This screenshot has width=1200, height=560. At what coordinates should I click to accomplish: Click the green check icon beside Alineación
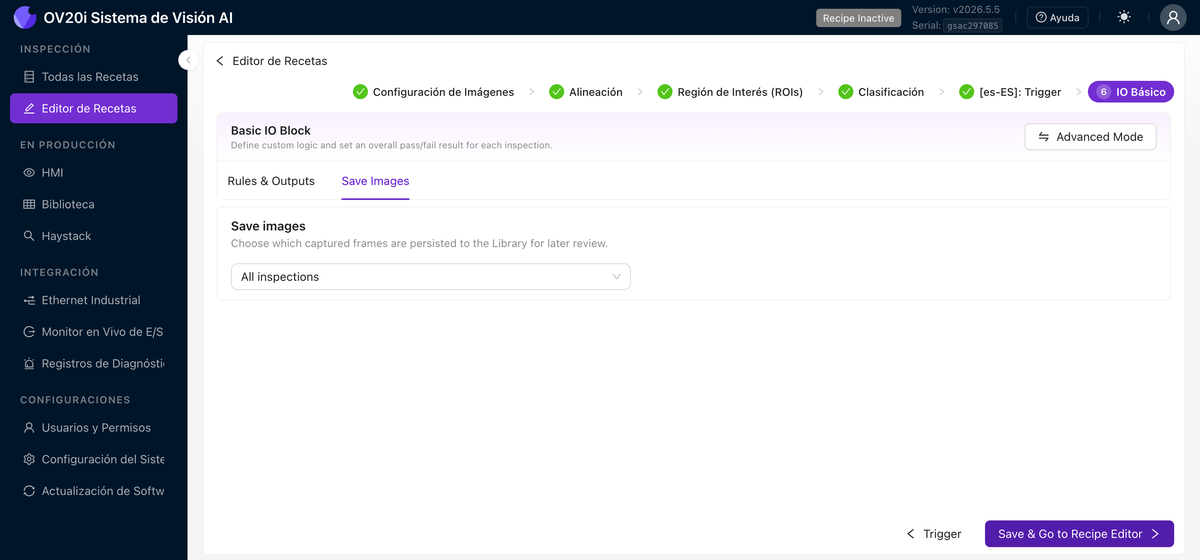coord(556,92)
